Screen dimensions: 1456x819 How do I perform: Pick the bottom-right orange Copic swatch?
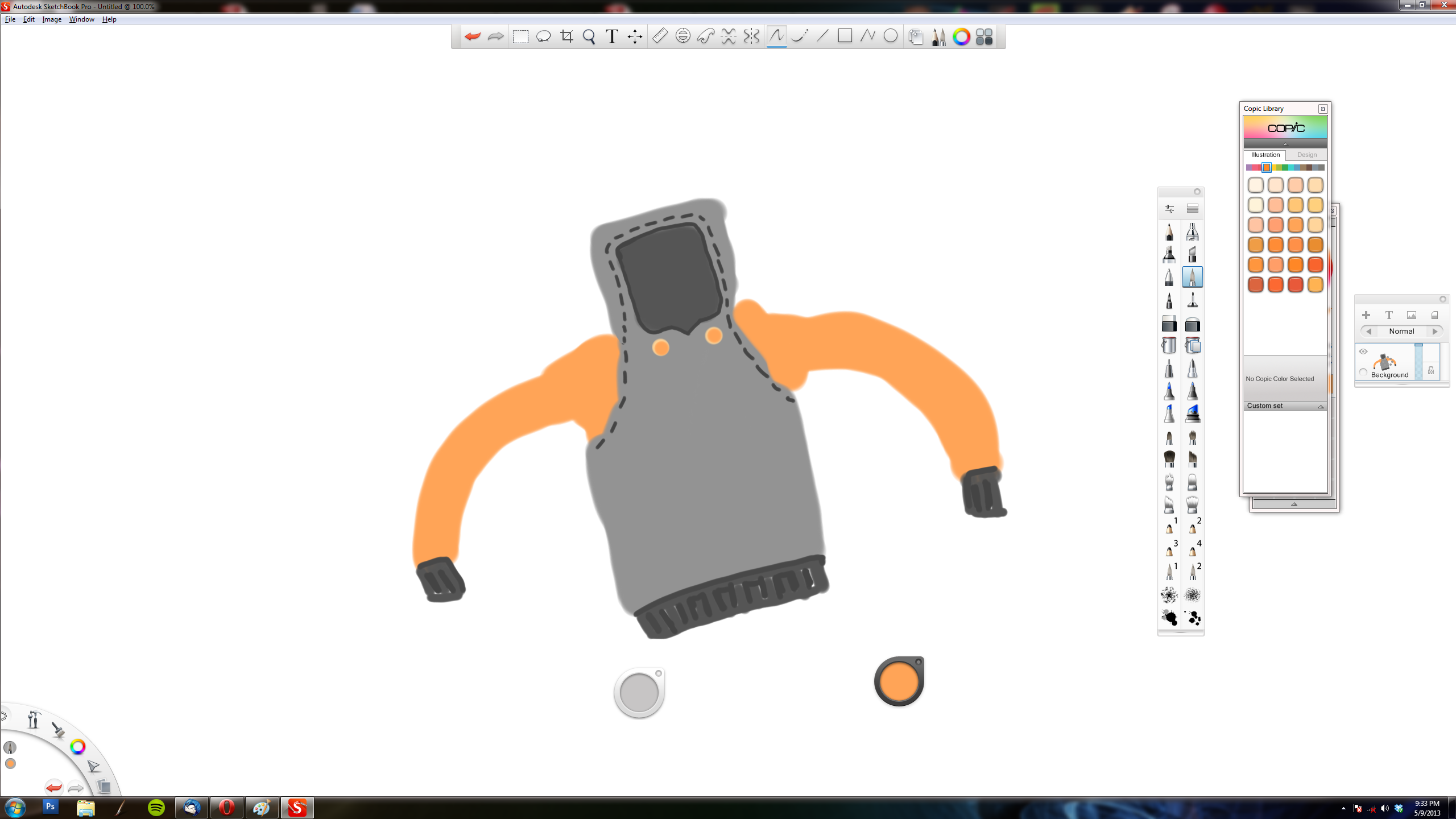[x=1315, y=284]
